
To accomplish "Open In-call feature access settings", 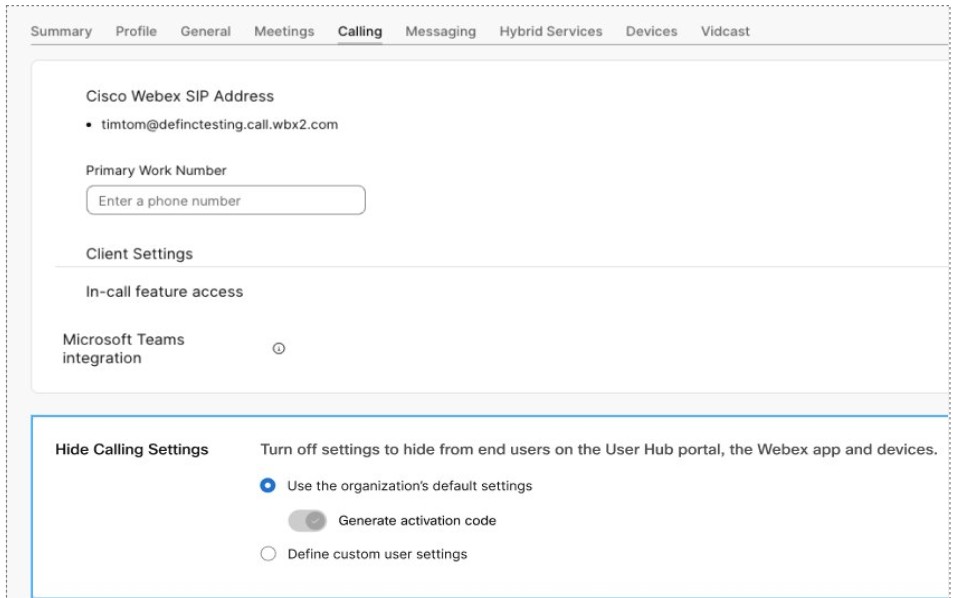I will 164,292.
